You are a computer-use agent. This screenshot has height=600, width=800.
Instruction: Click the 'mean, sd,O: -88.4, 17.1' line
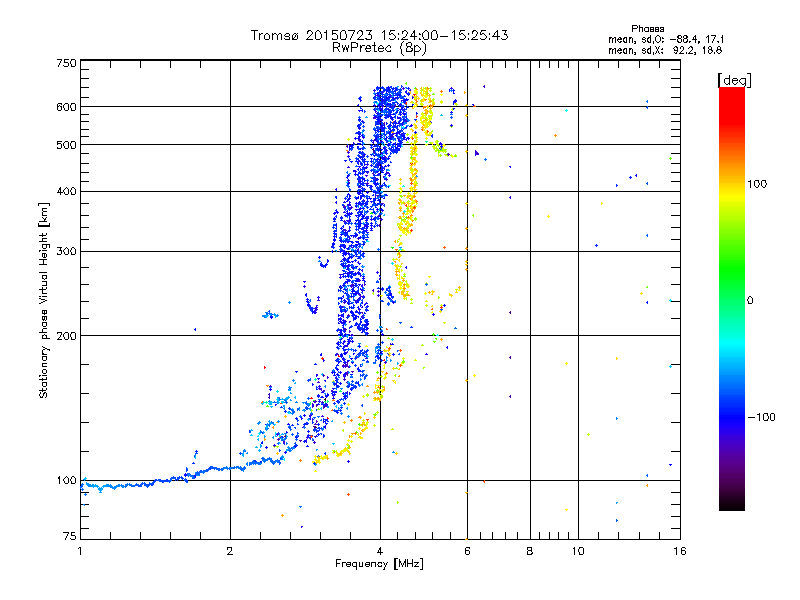pyautogui.click(x=666, y=39)
